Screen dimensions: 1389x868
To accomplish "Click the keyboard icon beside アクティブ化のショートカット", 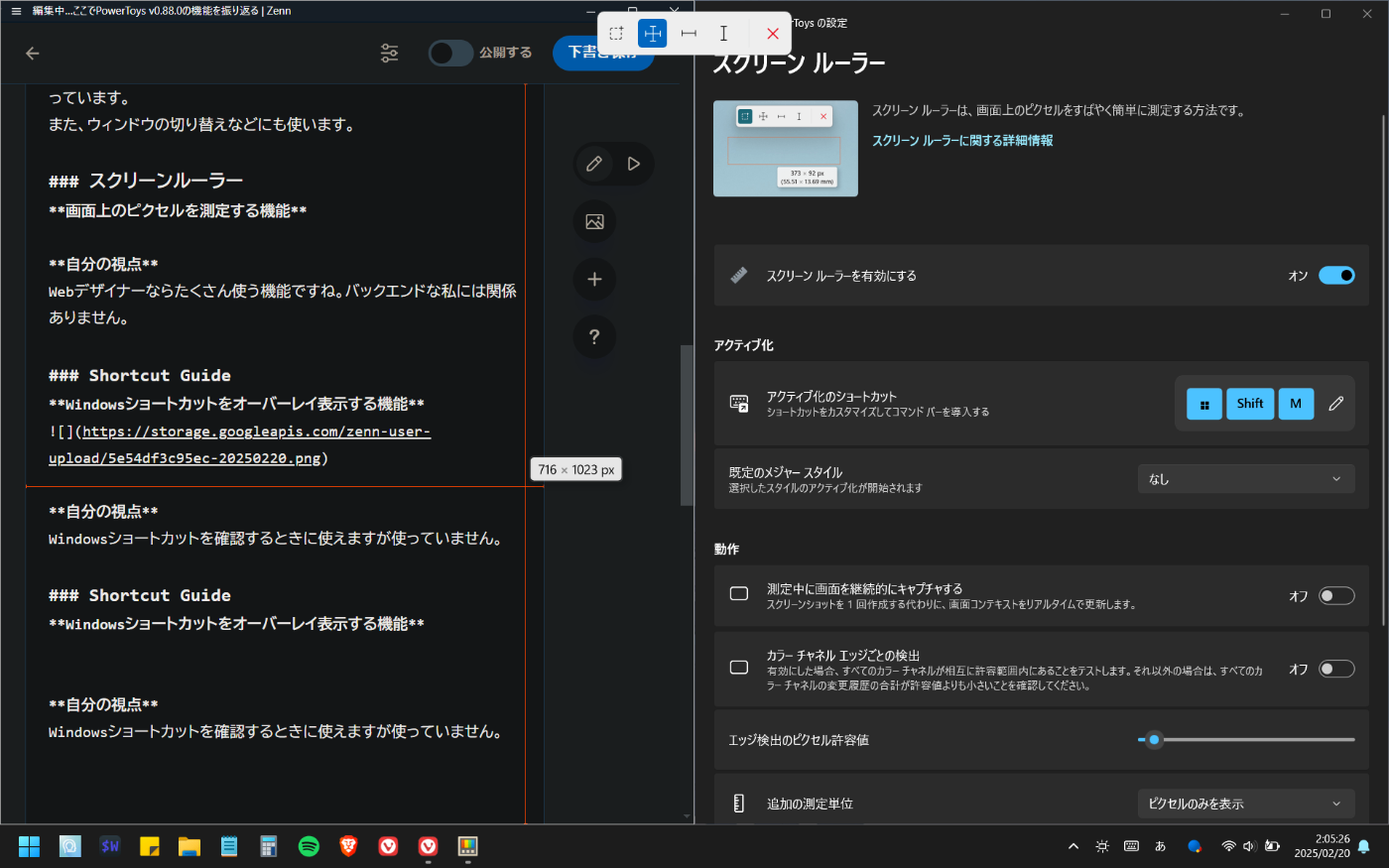I will 739,404.
